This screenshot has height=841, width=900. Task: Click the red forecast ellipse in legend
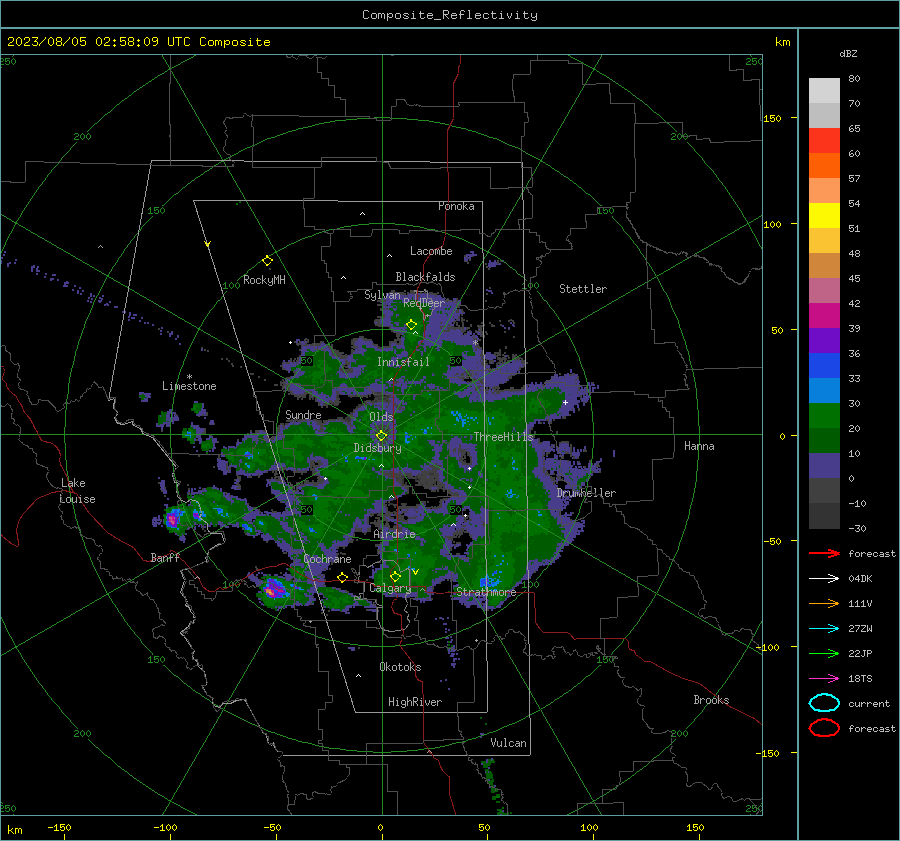824,728
